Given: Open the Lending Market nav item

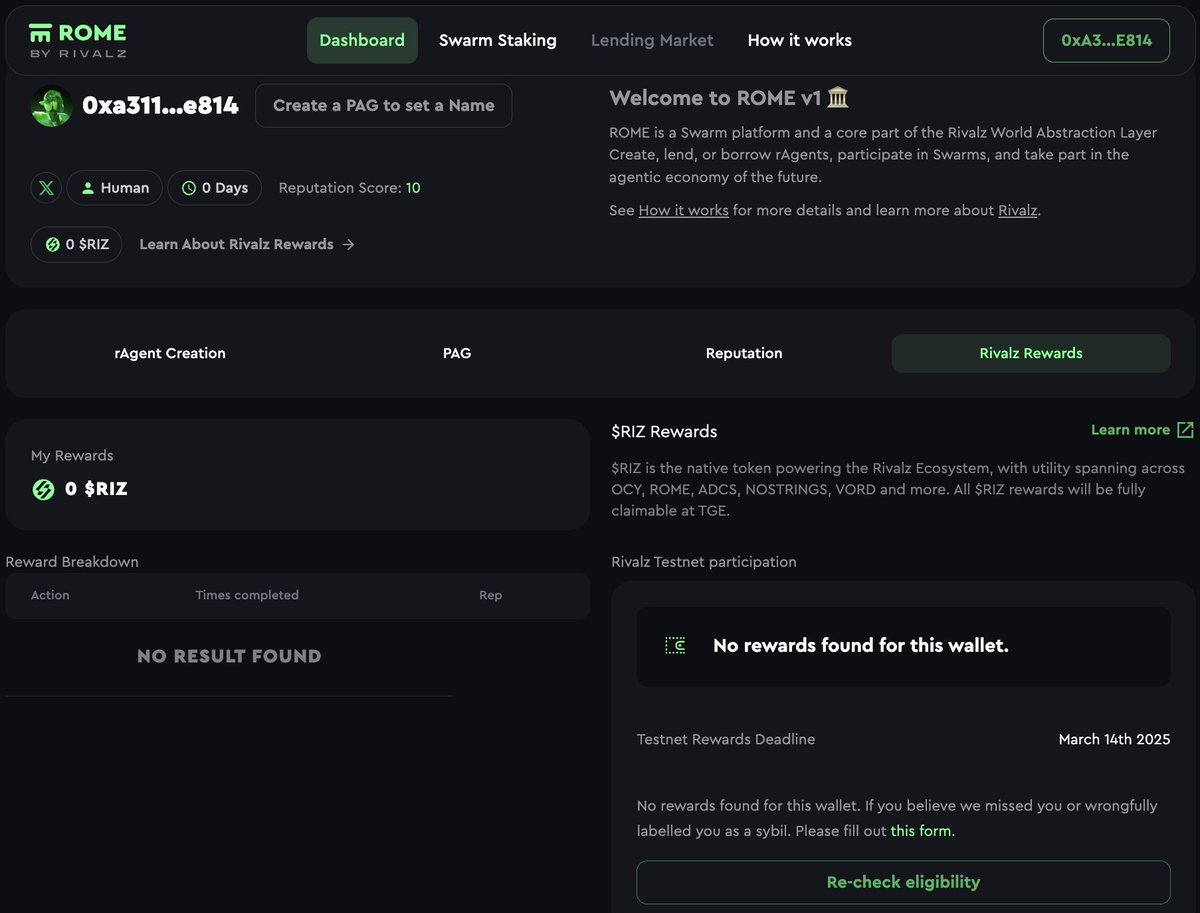Looking at the screenshot, I should (652, 40).
